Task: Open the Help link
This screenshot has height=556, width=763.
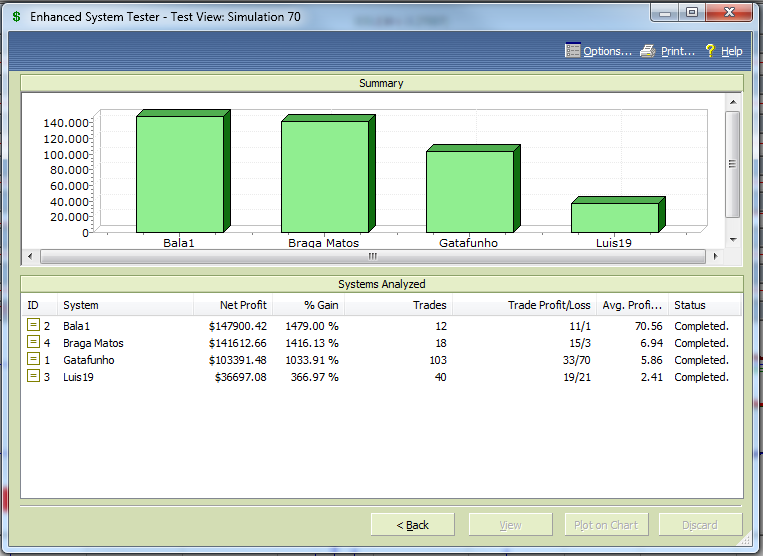Action: [x=731, y=51]
